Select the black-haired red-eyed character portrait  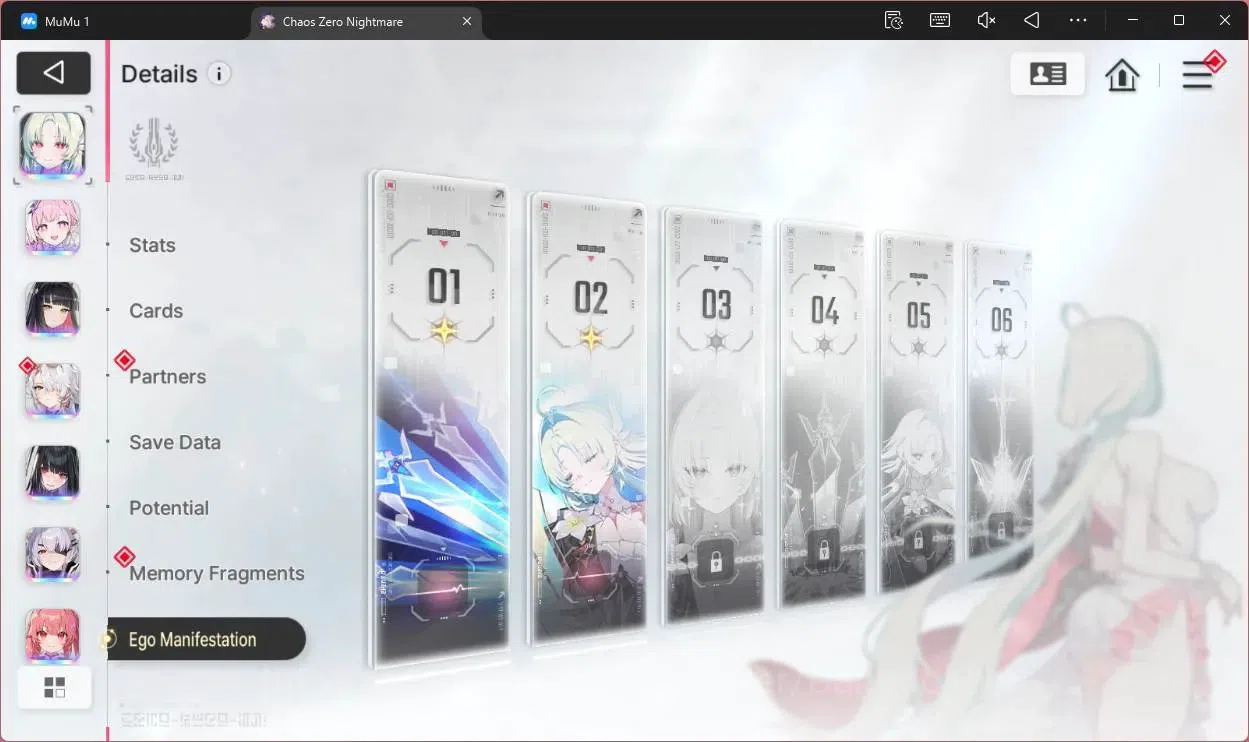pyautogui.click(x=53, y=473)
